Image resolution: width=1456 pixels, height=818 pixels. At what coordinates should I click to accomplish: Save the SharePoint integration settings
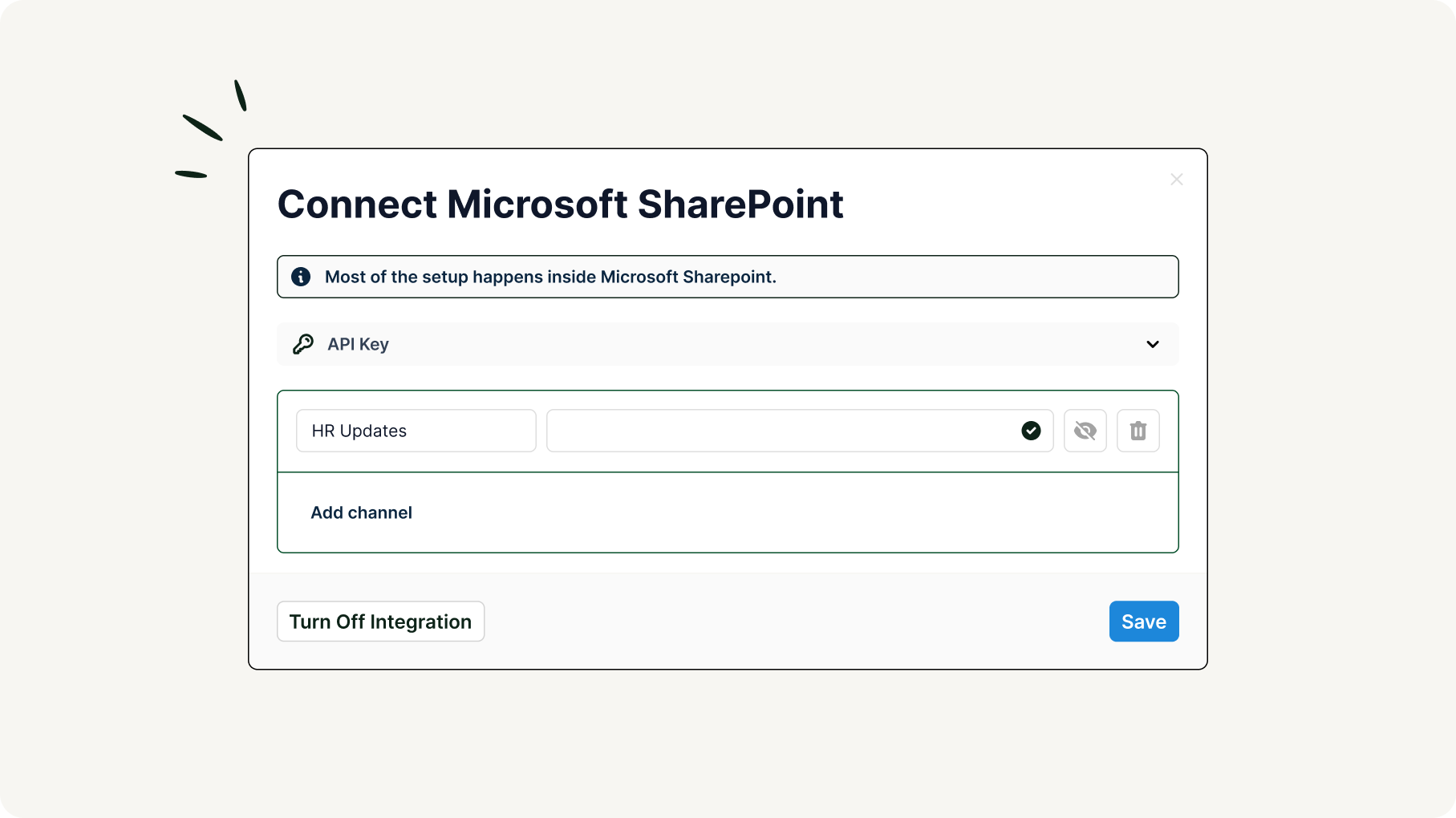tap(1144, 622)
